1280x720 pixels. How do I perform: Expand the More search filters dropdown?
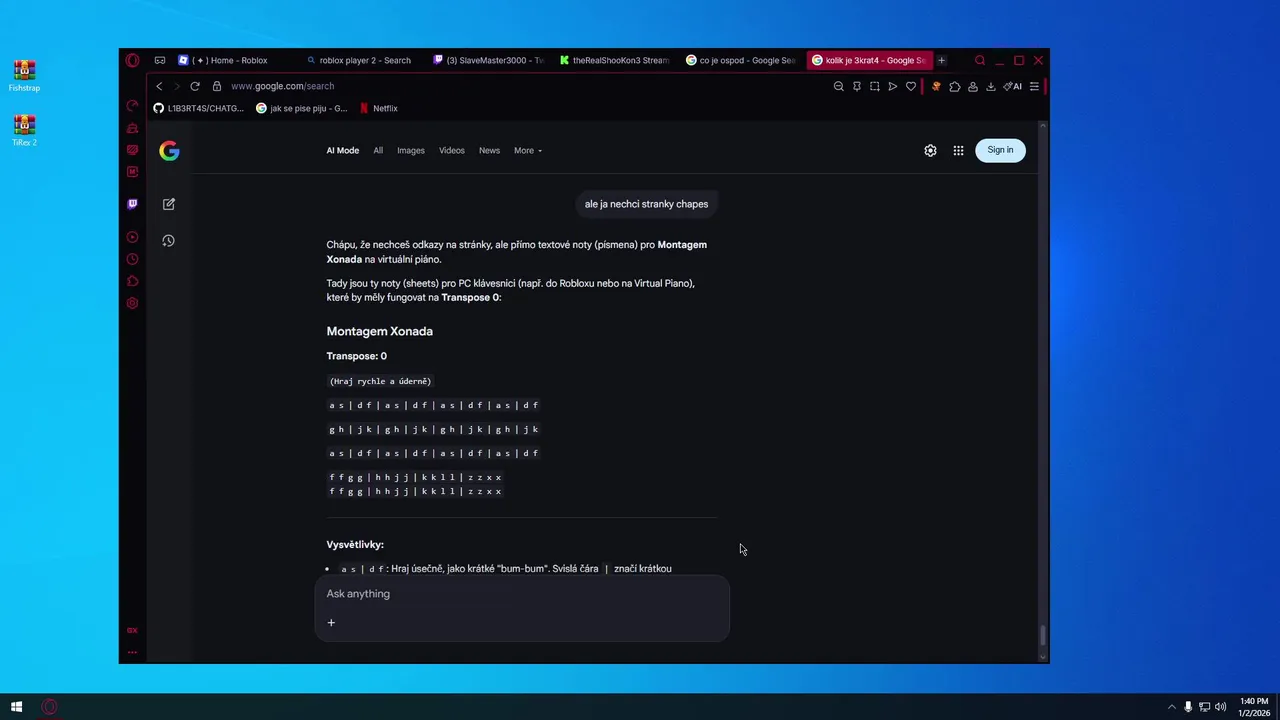pyautogui.click(x=528, y=151)
